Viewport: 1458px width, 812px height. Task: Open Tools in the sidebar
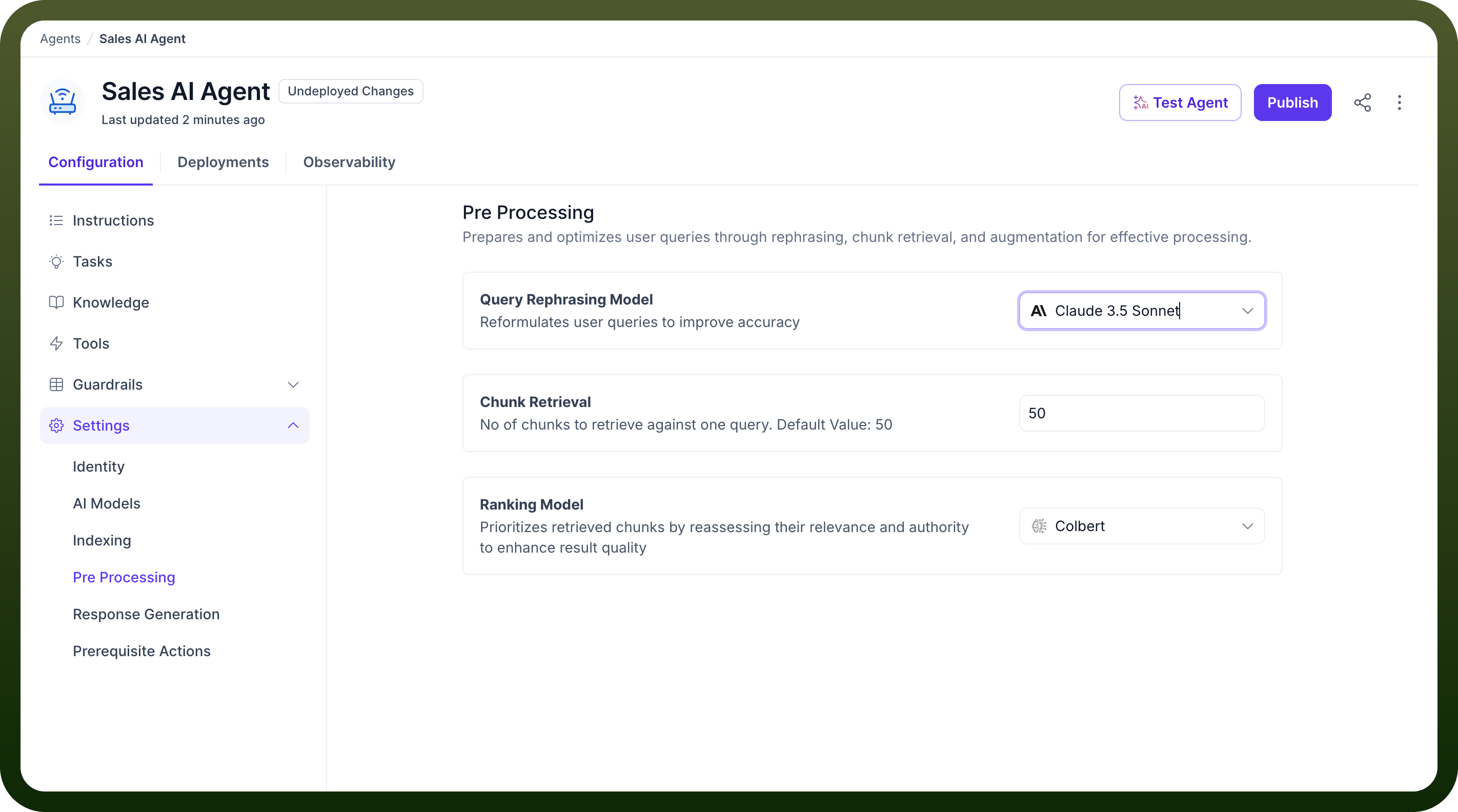(174, 343)
